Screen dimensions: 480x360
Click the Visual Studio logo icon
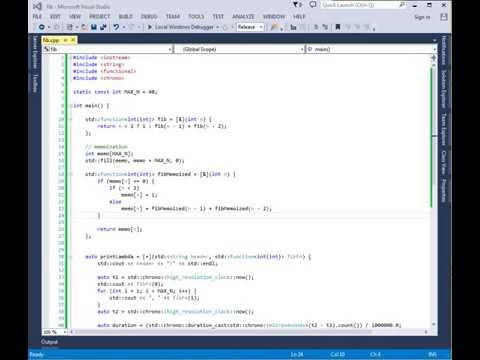tap(38, 6)
